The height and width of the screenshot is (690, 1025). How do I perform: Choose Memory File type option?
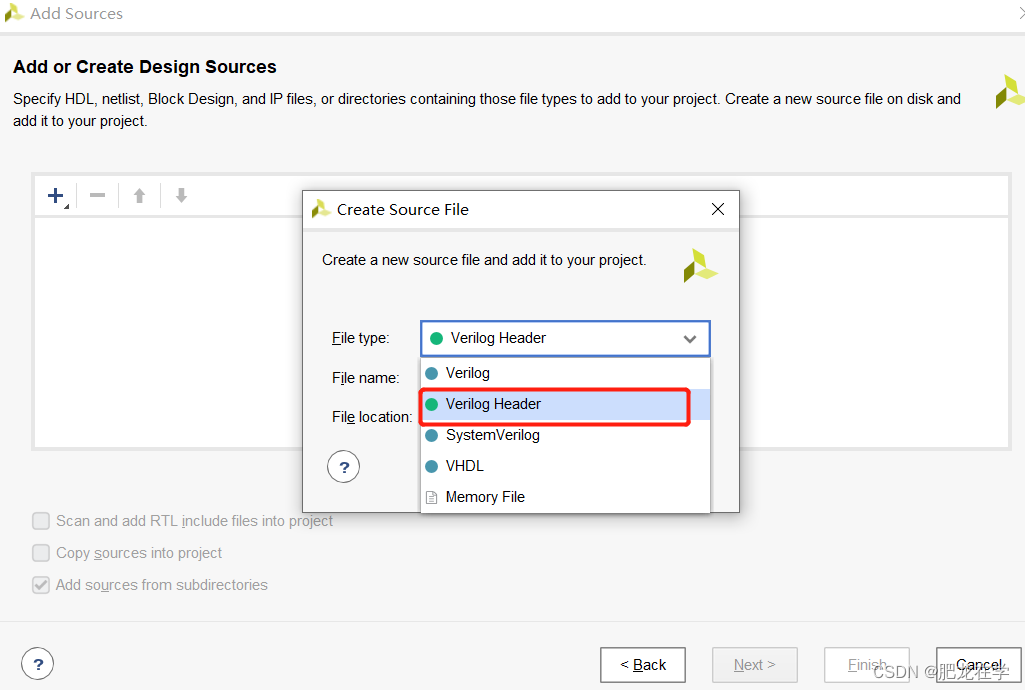pos(565,497)
